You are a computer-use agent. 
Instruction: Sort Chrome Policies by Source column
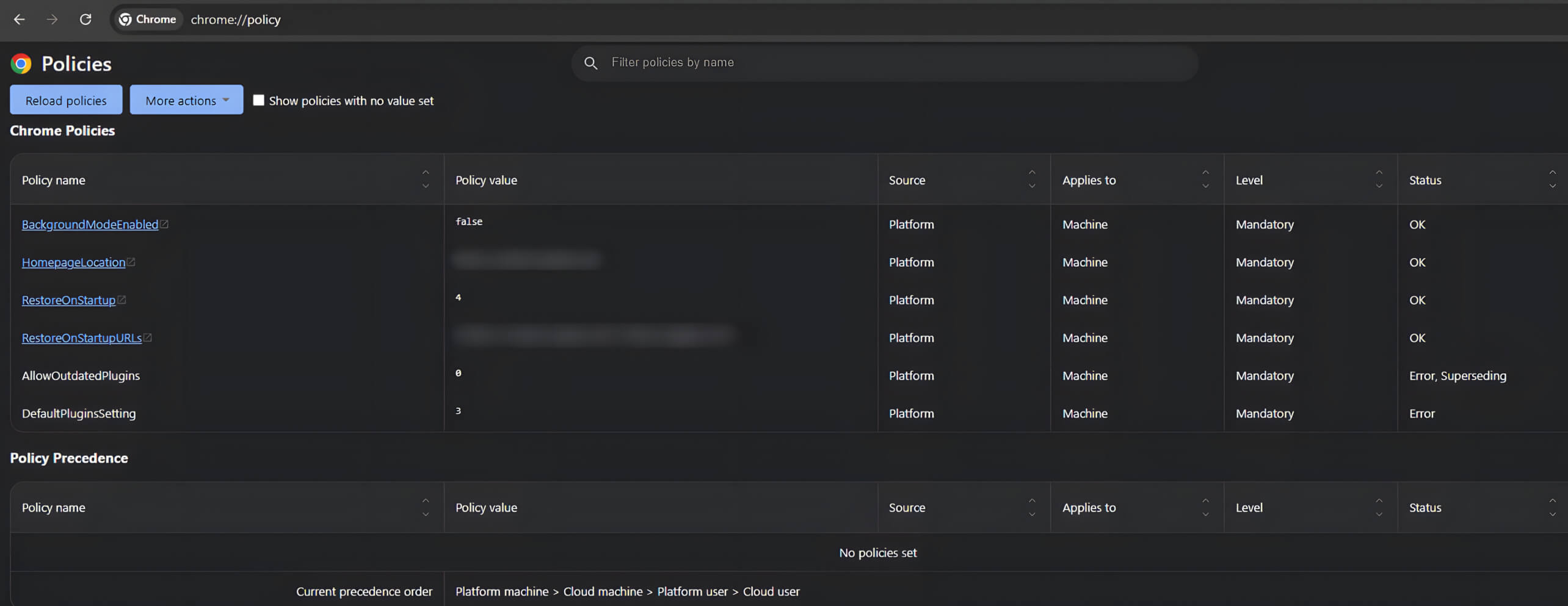pyautogui.click(x=1032, y=179)
